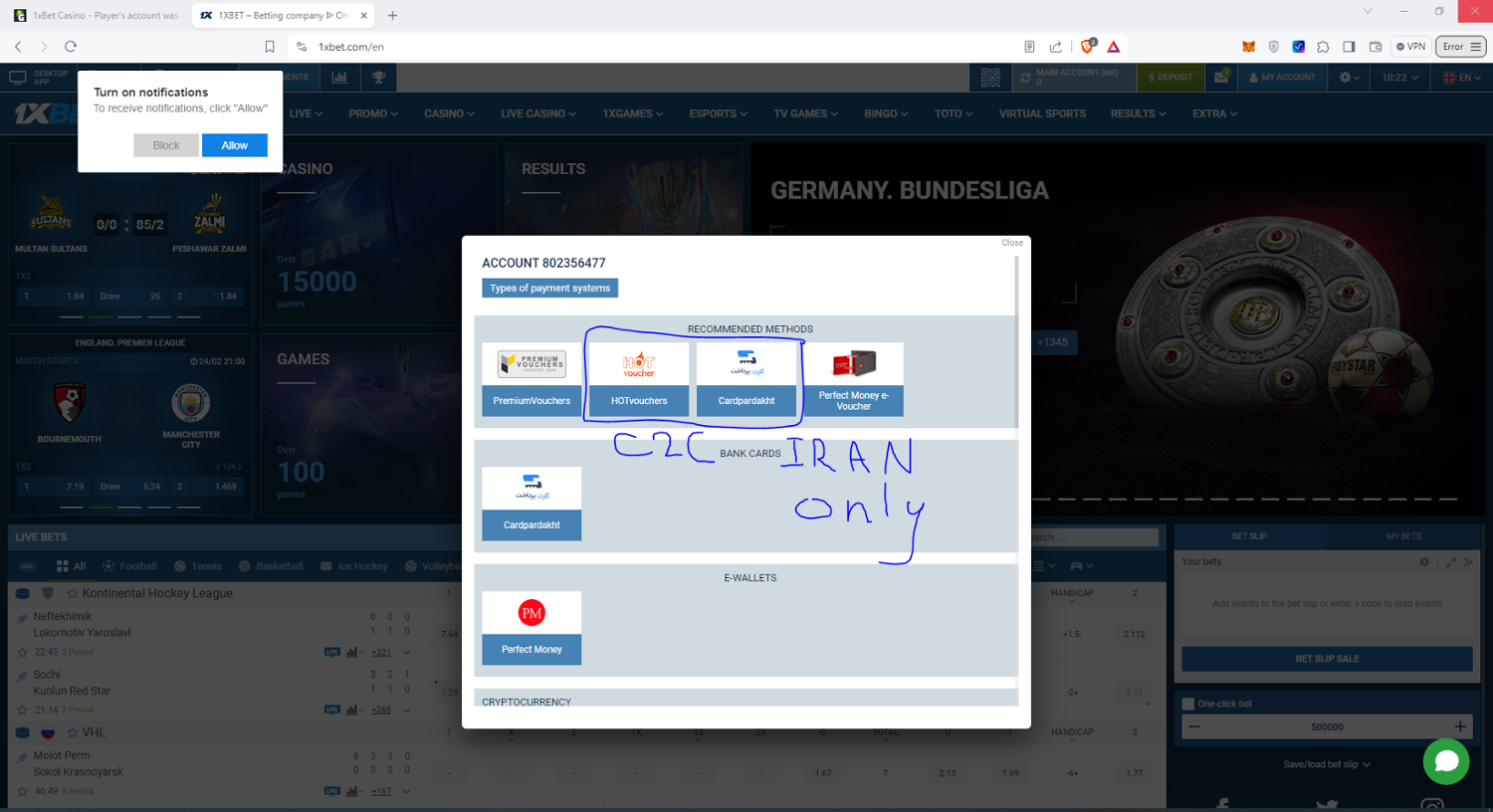Bookmark this page icon
Image resolution: width=1493 pixels, height=812 pixels.
click(x=270, y=47)
